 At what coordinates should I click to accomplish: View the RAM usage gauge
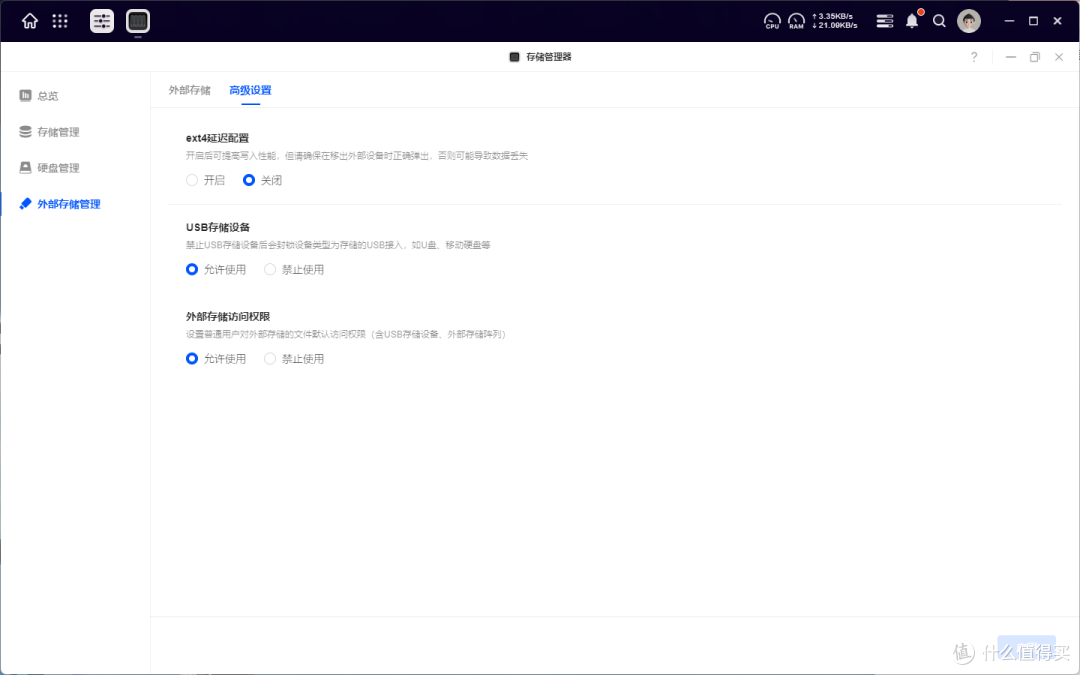[x=796, y=21]
